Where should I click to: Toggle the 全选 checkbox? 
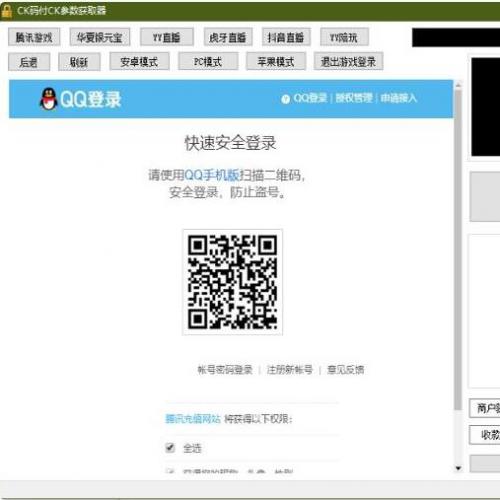pyautogui.click(x=170, y=447)
